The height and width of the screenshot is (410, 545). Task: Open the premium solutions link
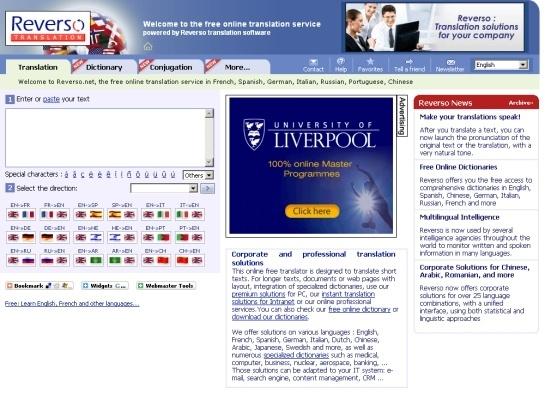258,294
